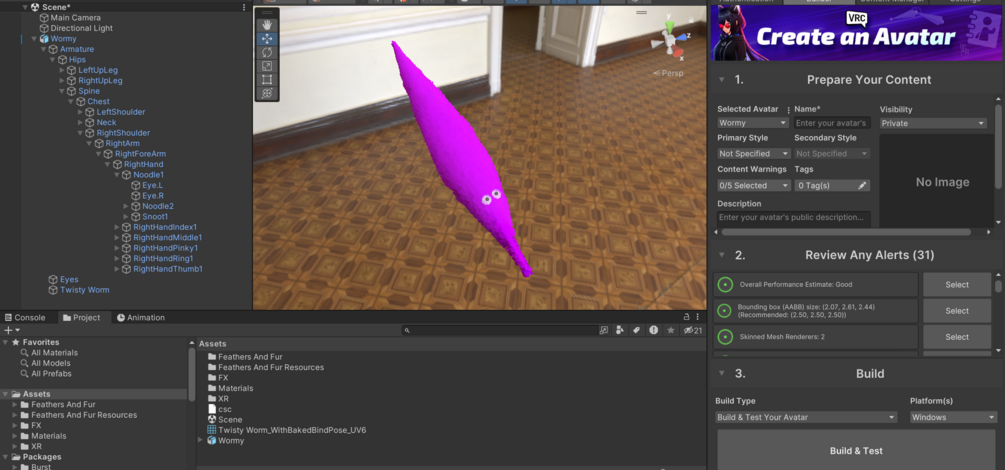The width and height of the screenshot is (1005, 470).
Task: Click the red X axis gizmo cone
Action: 679,51
